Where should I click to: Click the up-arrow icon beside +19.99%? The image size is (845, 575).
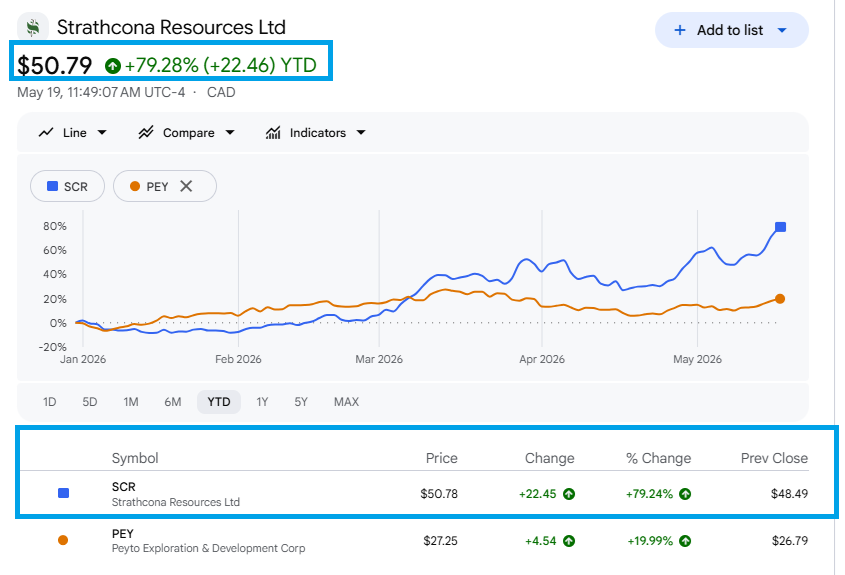point(685,541)
